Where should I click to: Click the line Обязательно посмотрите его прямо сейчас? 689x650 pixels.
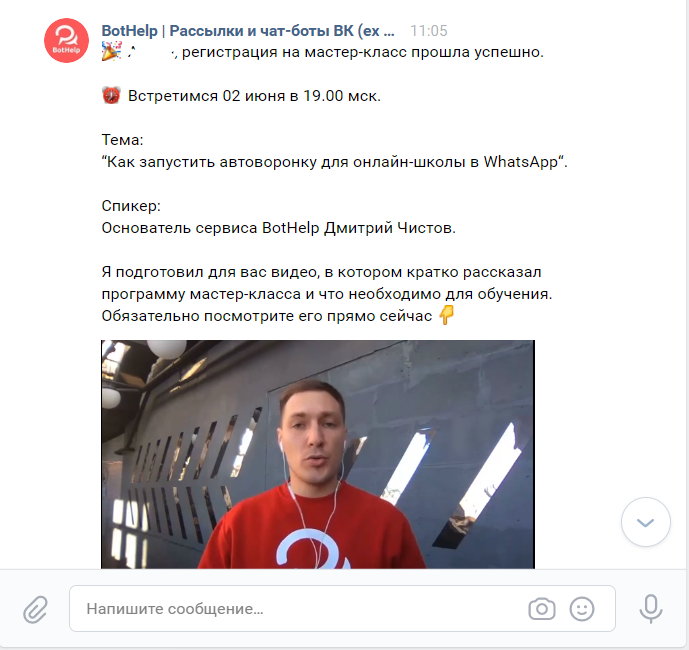pos(267,316)
